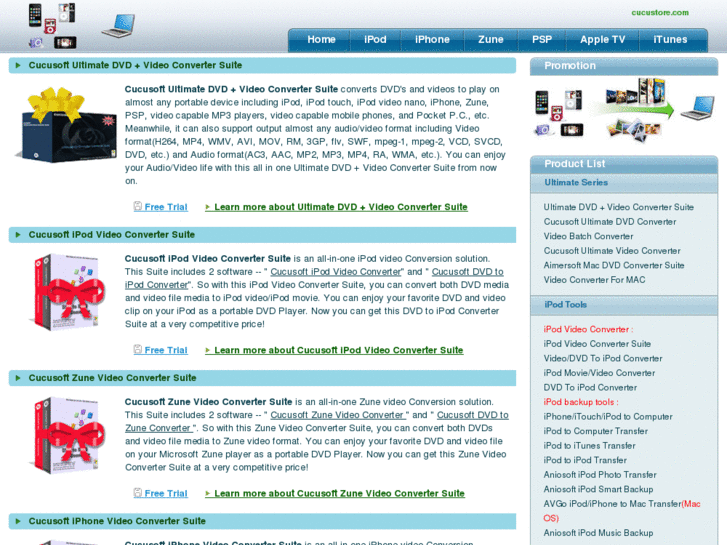
Task: Open the Zune suite box thumbnail
Action: 66,436
